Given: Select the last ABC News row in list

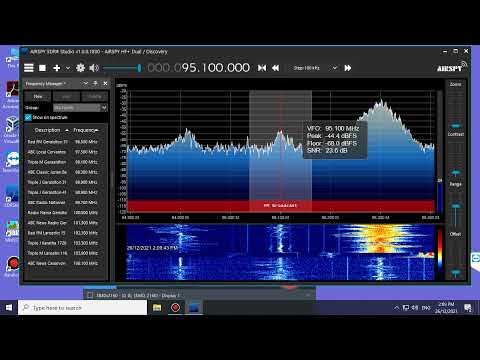Looking at the screenshot, I should pyautogui.click(x=63, y=263).
